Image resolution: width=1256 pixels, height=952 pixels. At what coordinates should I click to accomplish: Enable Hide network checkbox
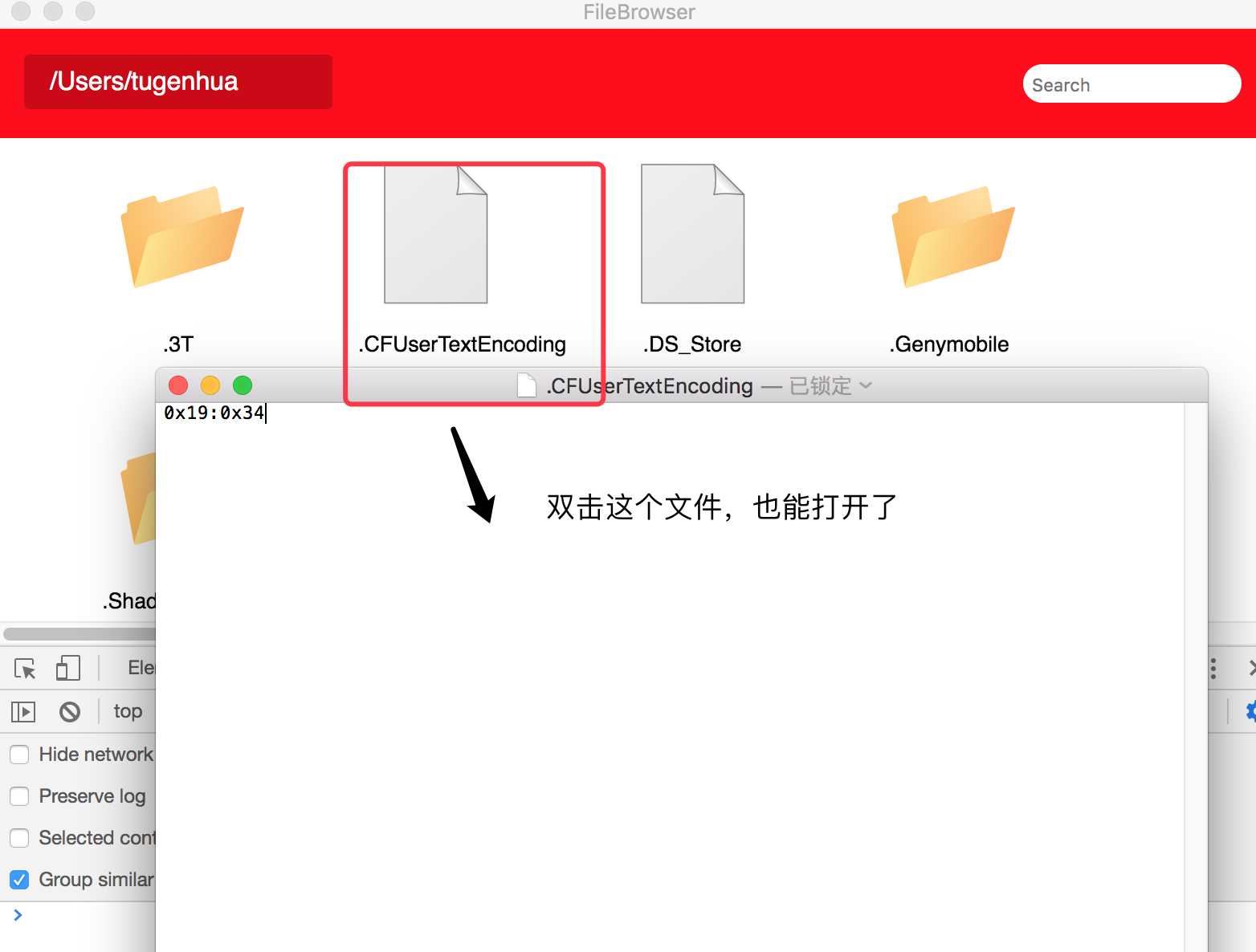(19, 755)
